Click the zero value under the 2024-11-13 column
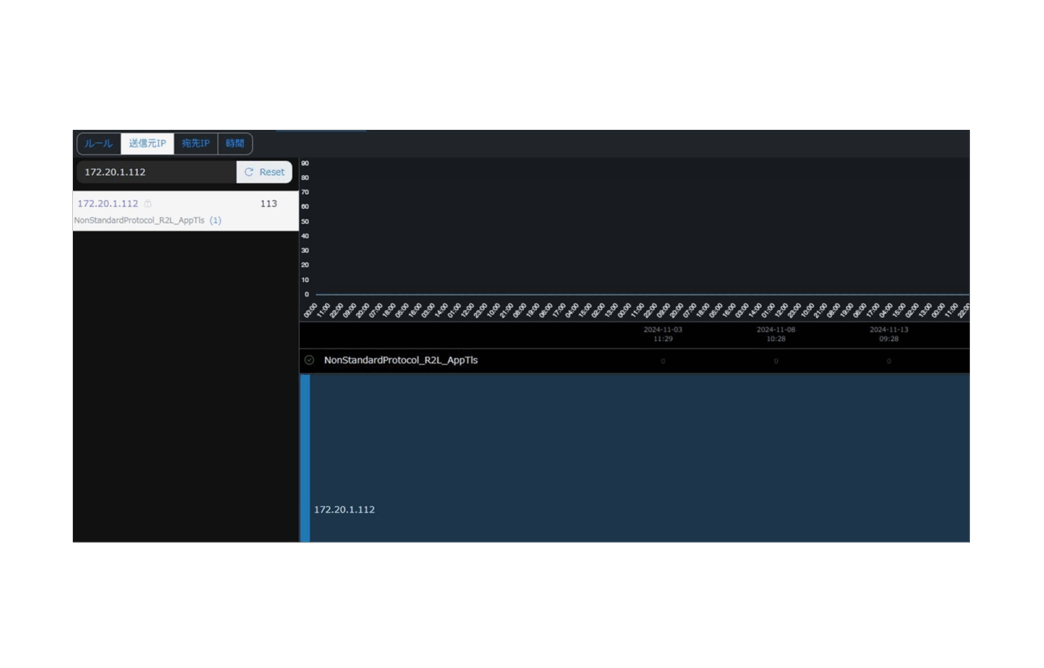The height and width of the screenshot is (668, 1044). point(889,361)
